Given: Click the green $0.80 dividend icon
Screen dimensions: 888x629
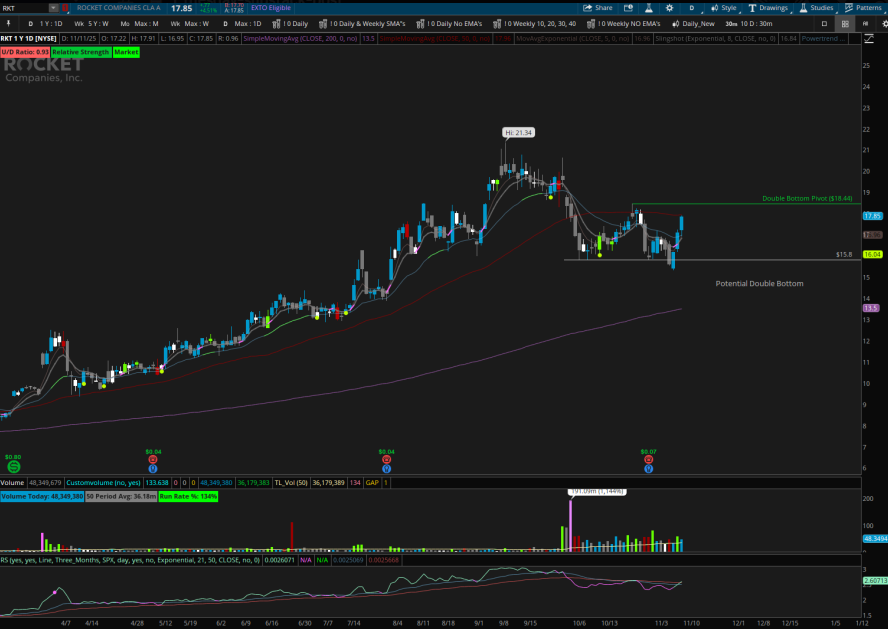Looking at the screenshot, I should tap(14, 467).
